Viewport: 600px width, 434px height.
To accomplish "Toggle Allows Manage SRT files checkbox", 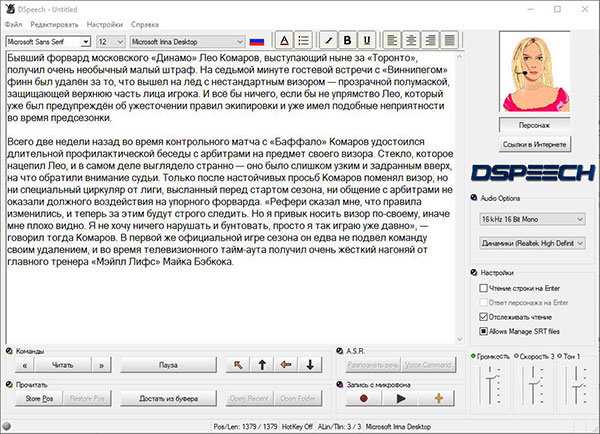I will pyautogui.click(x=484, y=331).
